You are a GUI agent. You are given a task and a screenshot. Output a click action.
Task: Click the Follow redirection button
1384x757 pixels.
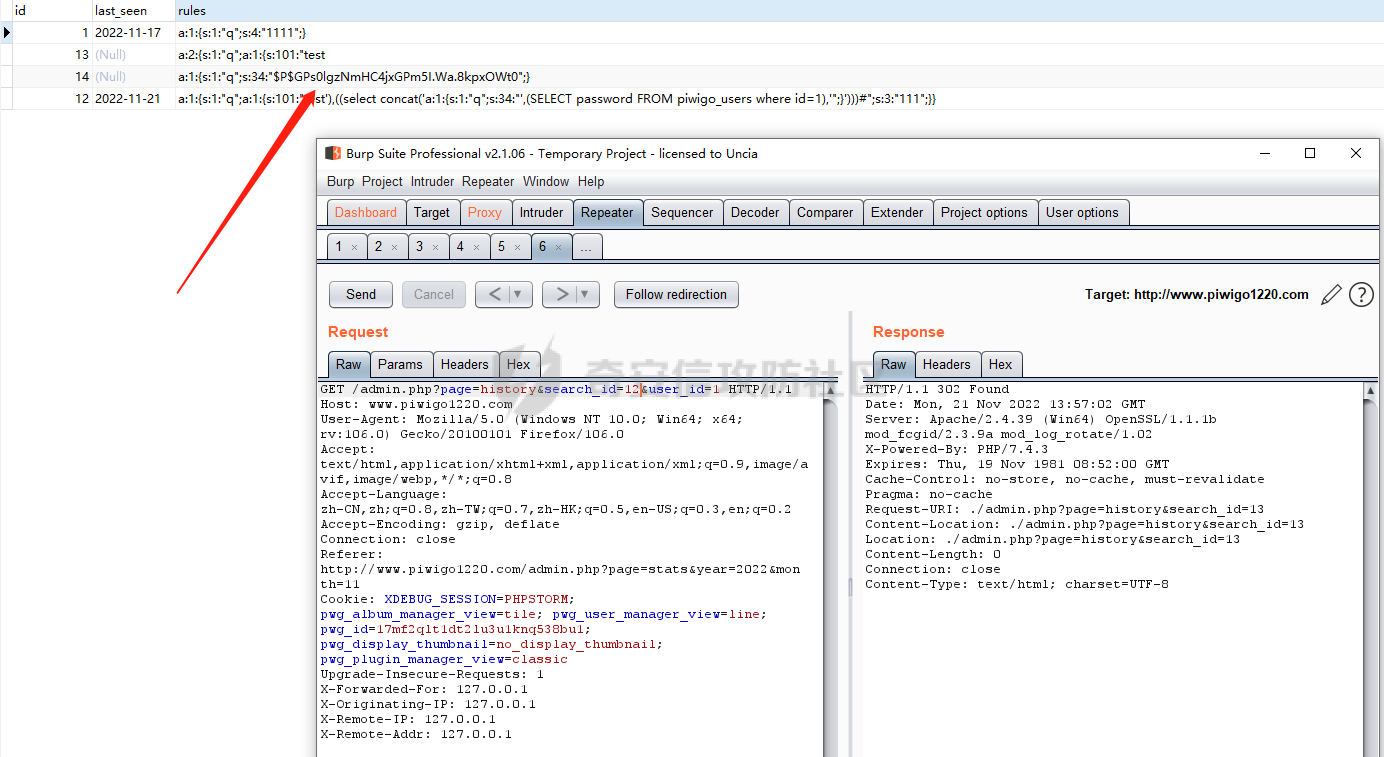(676, 294)
